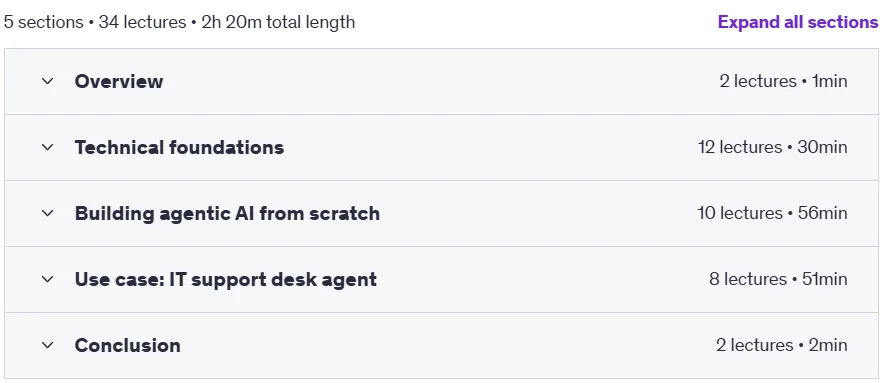Open the Technical foundations section heading
This screenshot has width=882, height=383.
pos(179,147)
